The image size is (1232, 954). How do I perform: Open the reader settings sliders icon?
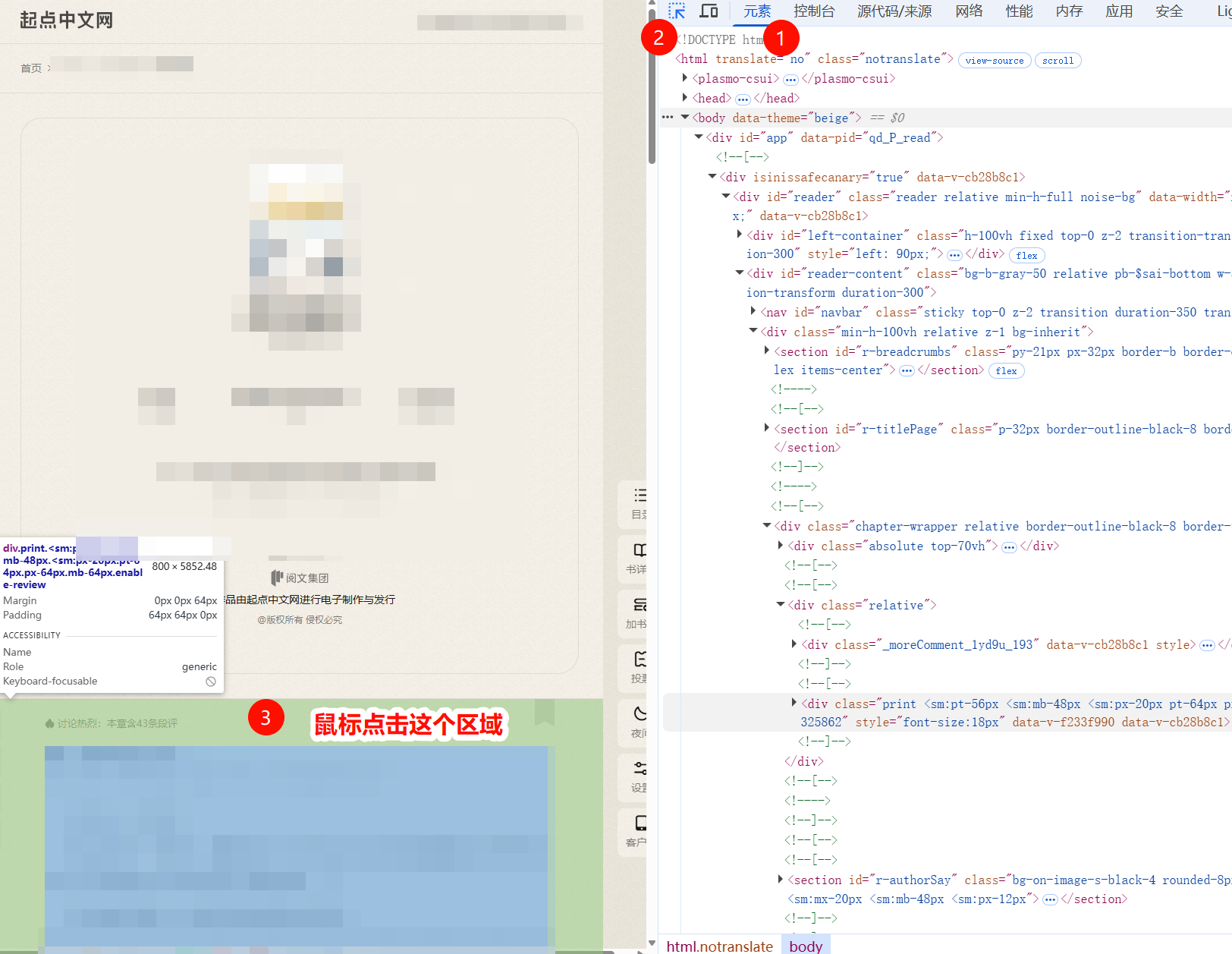pos(640,769)
